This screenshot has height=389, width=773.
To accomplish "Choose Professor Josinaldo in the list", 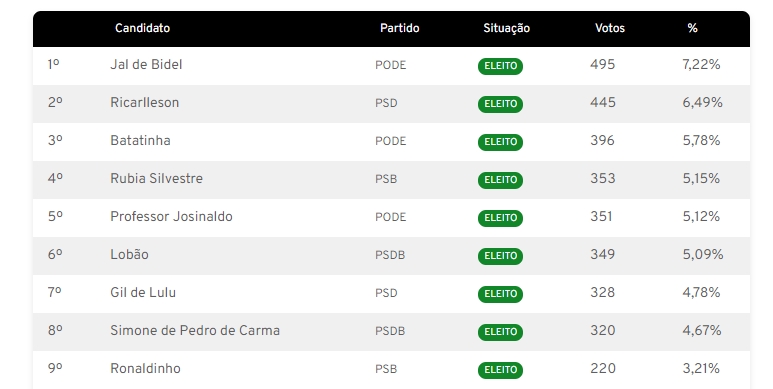I will tap(171, 216).
